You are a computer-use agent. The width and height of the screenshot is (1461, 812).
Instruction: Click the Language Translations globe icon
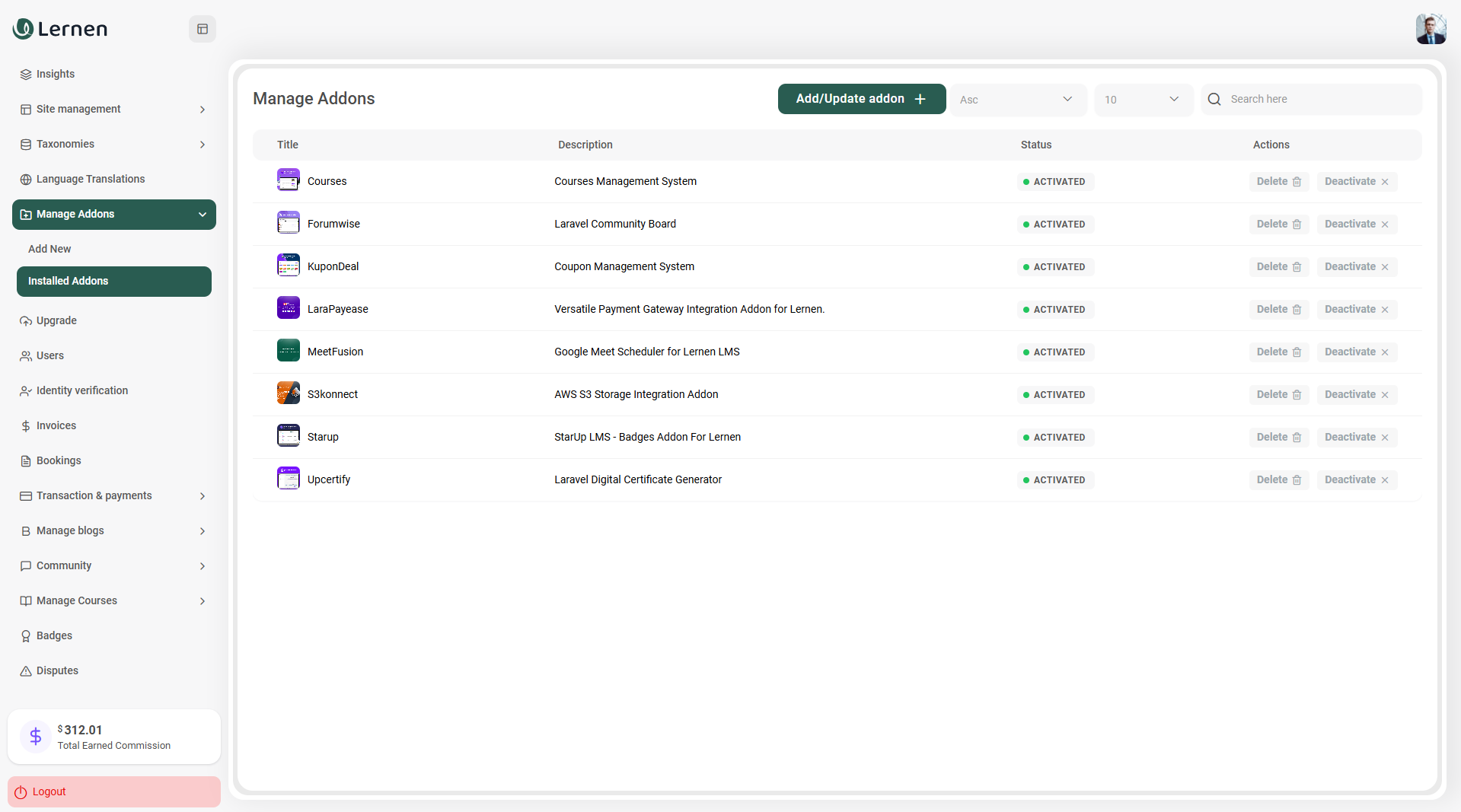pos(26,179)
